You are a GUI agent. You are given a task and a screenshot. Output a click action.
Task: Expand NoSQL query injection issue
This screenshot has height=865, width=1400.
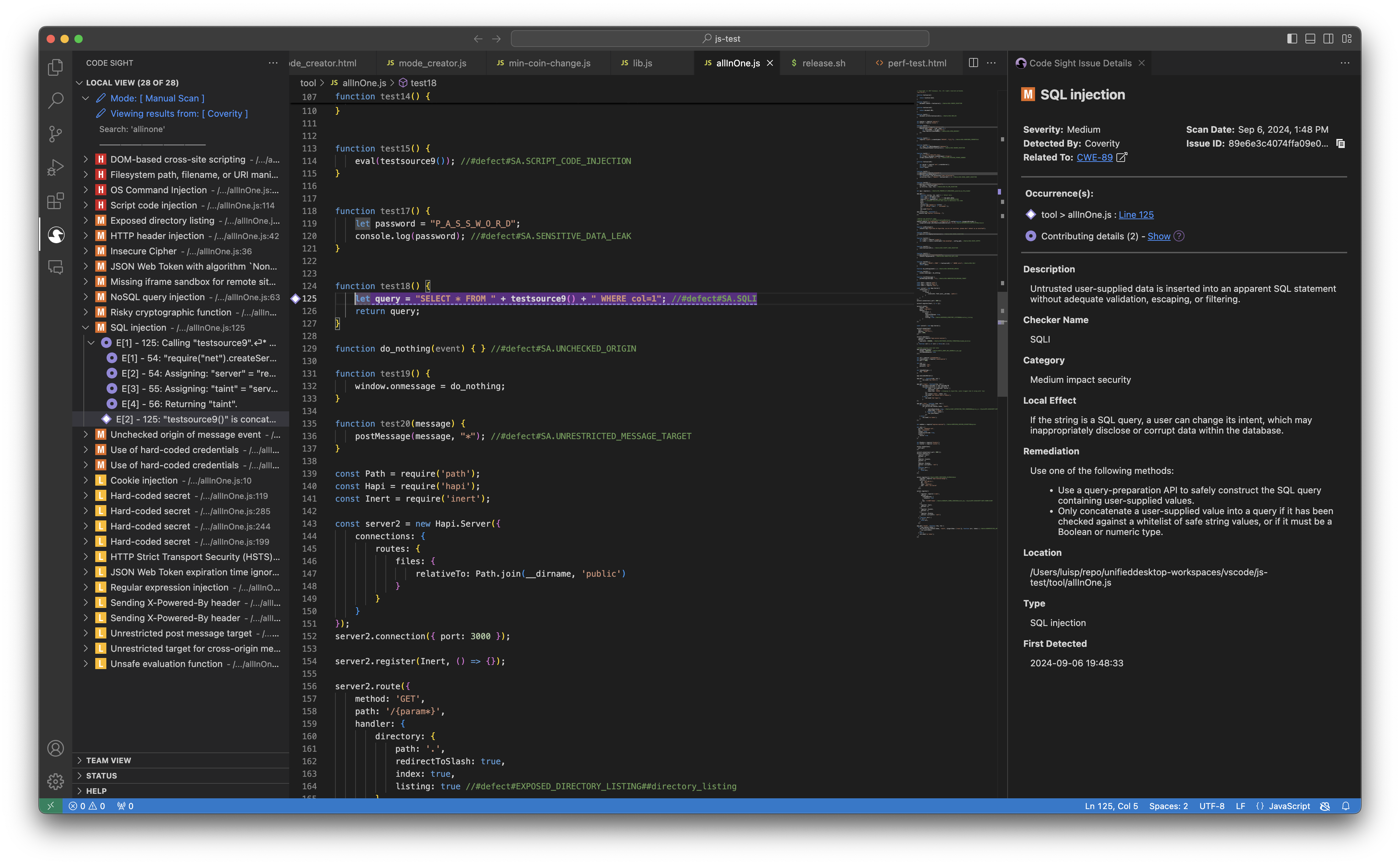pyautogui.click(x=85, y=297)
